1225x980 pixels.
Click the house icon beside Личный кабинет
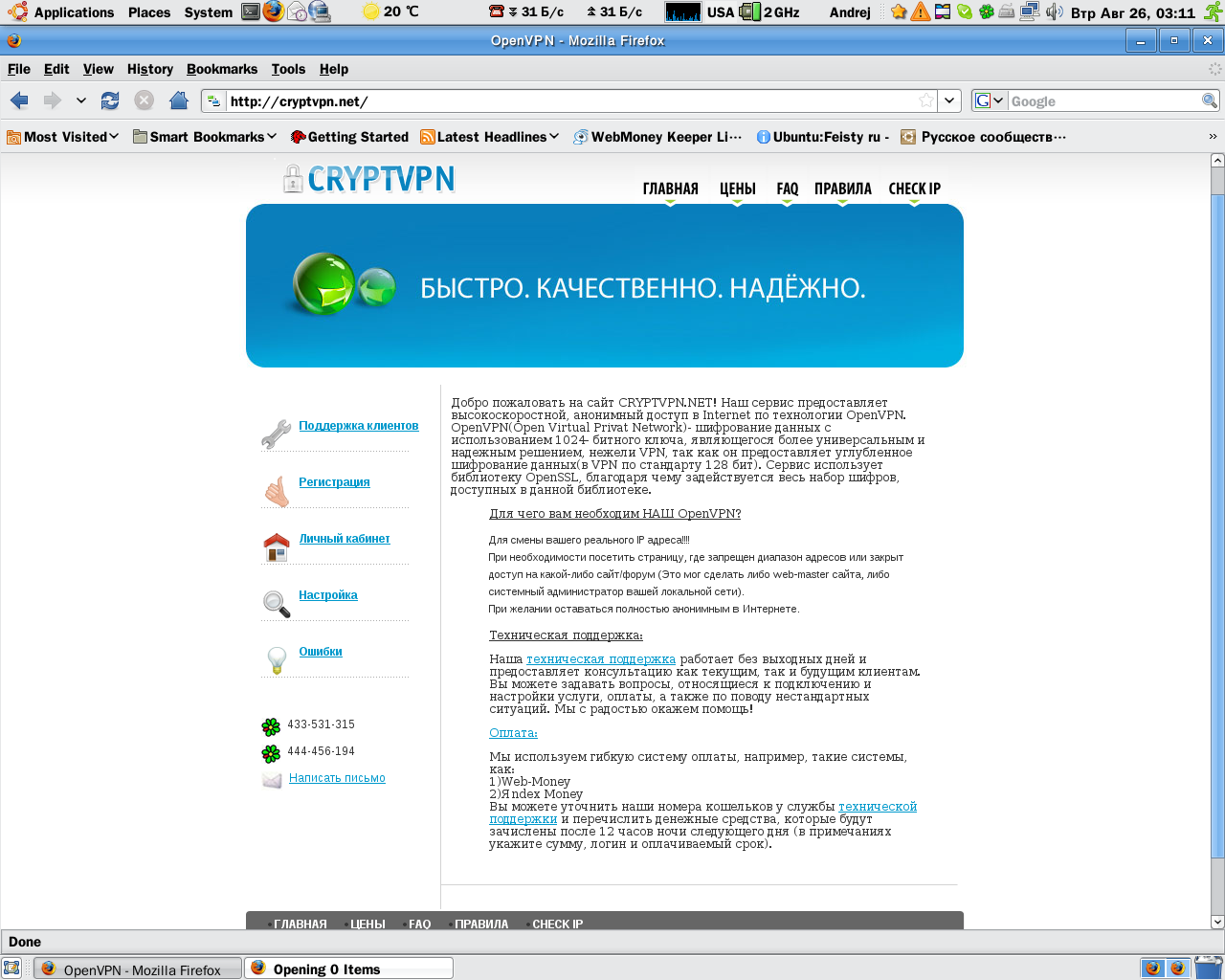click(277, 546)
